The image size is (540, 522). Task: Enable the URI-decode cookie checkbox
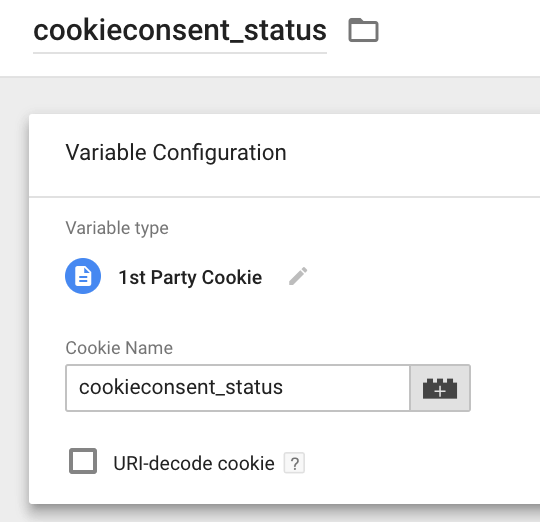(x=83, y=461)
